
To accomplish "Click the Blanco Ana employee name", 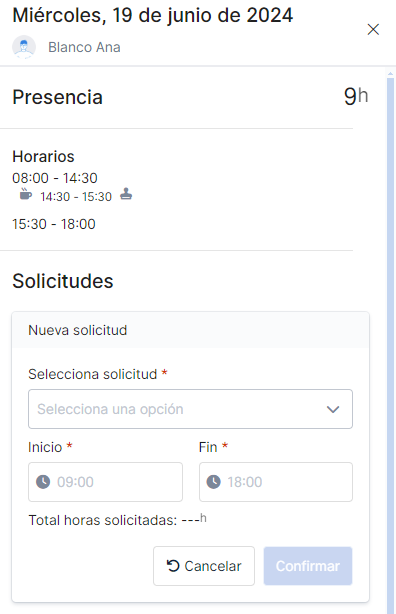I will coord(84,47).
